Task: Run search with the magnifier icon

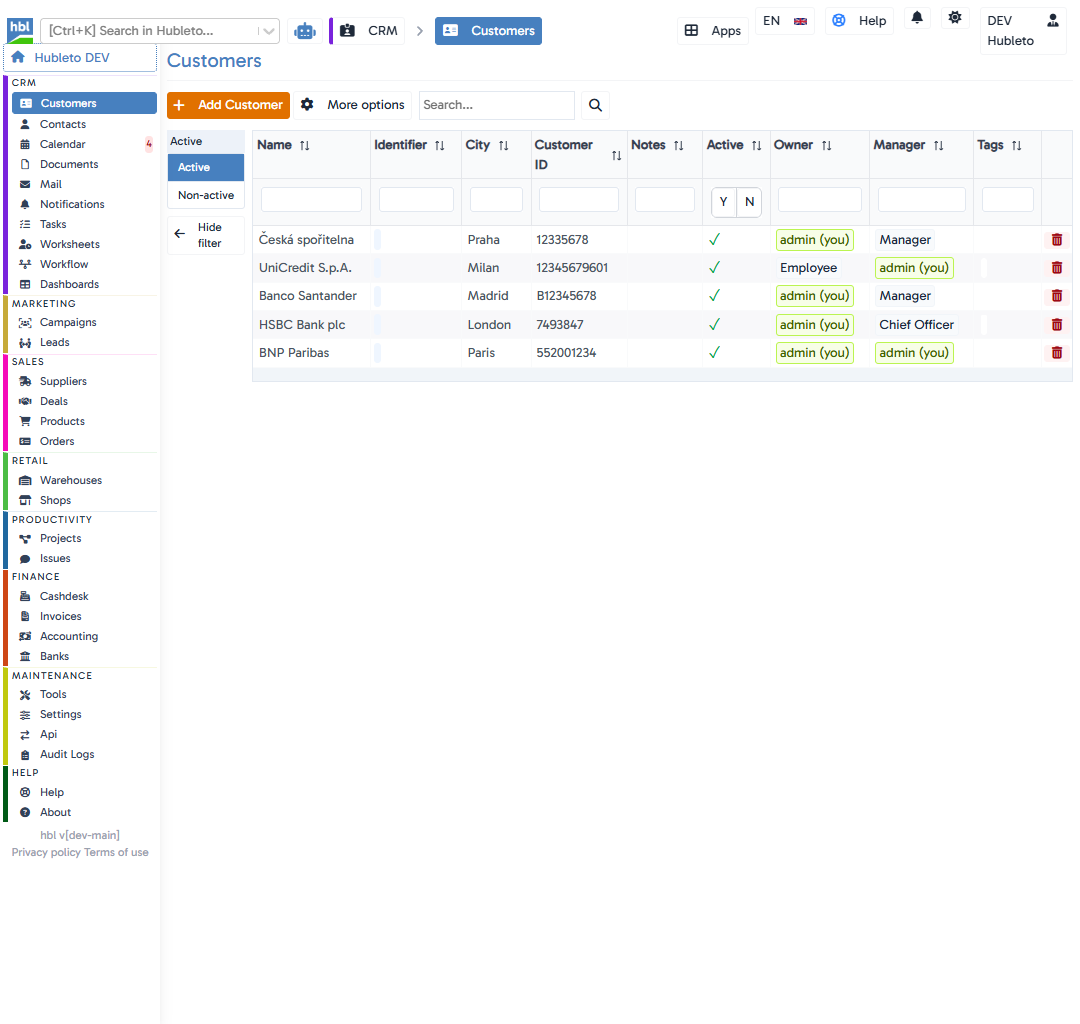Action: pyautogui.click(x=595, y=105)
